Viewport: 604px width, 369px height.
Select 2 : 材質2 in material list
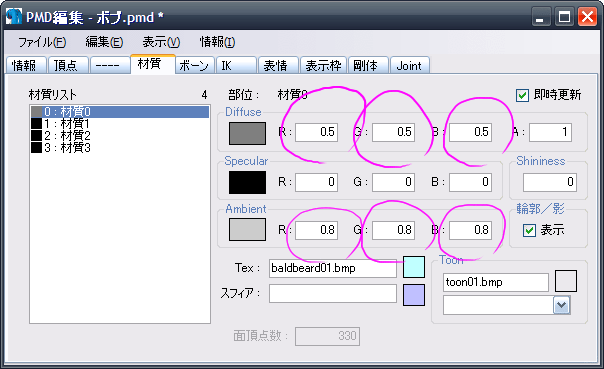click(x=120, y=136)
